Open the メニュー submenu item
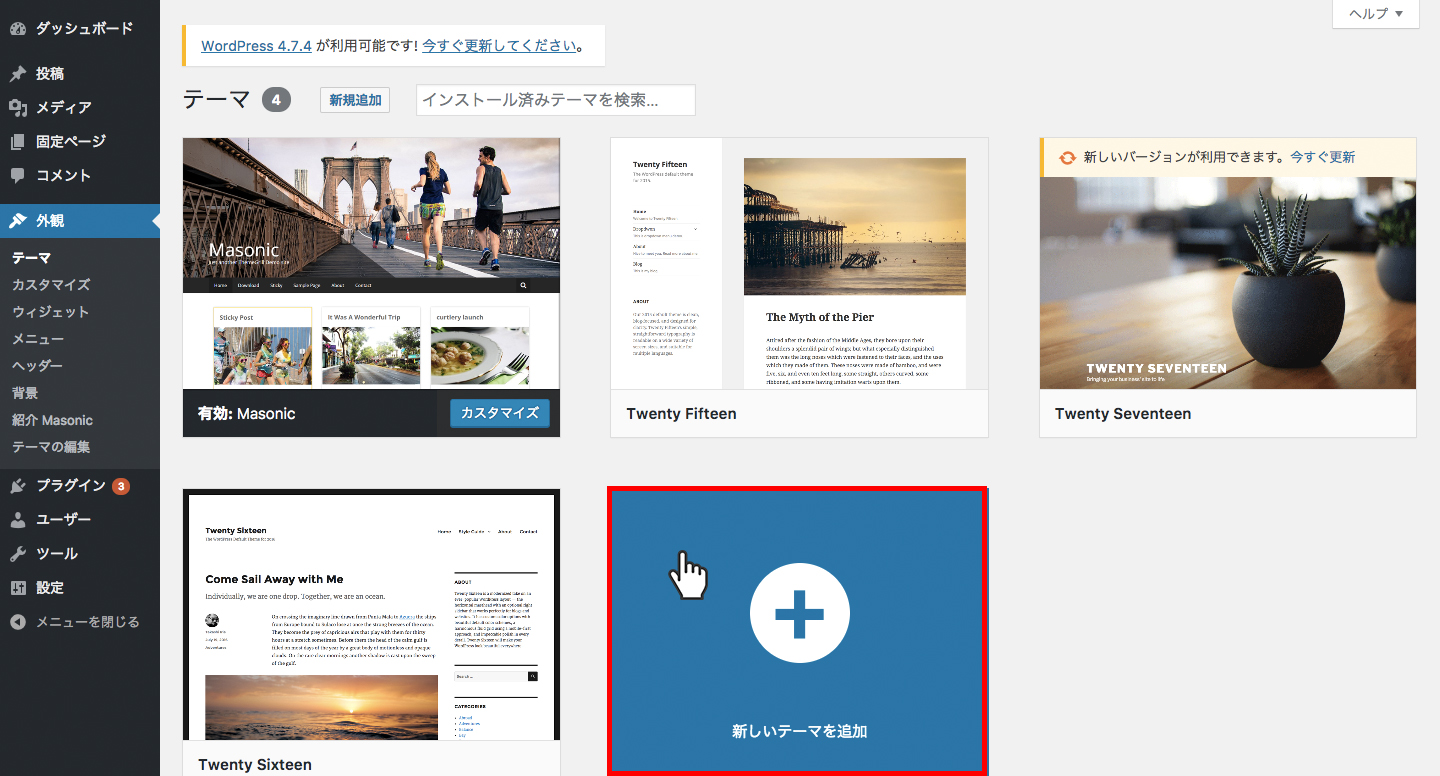This screenshot has height=776, width=1440. (38, 339)
